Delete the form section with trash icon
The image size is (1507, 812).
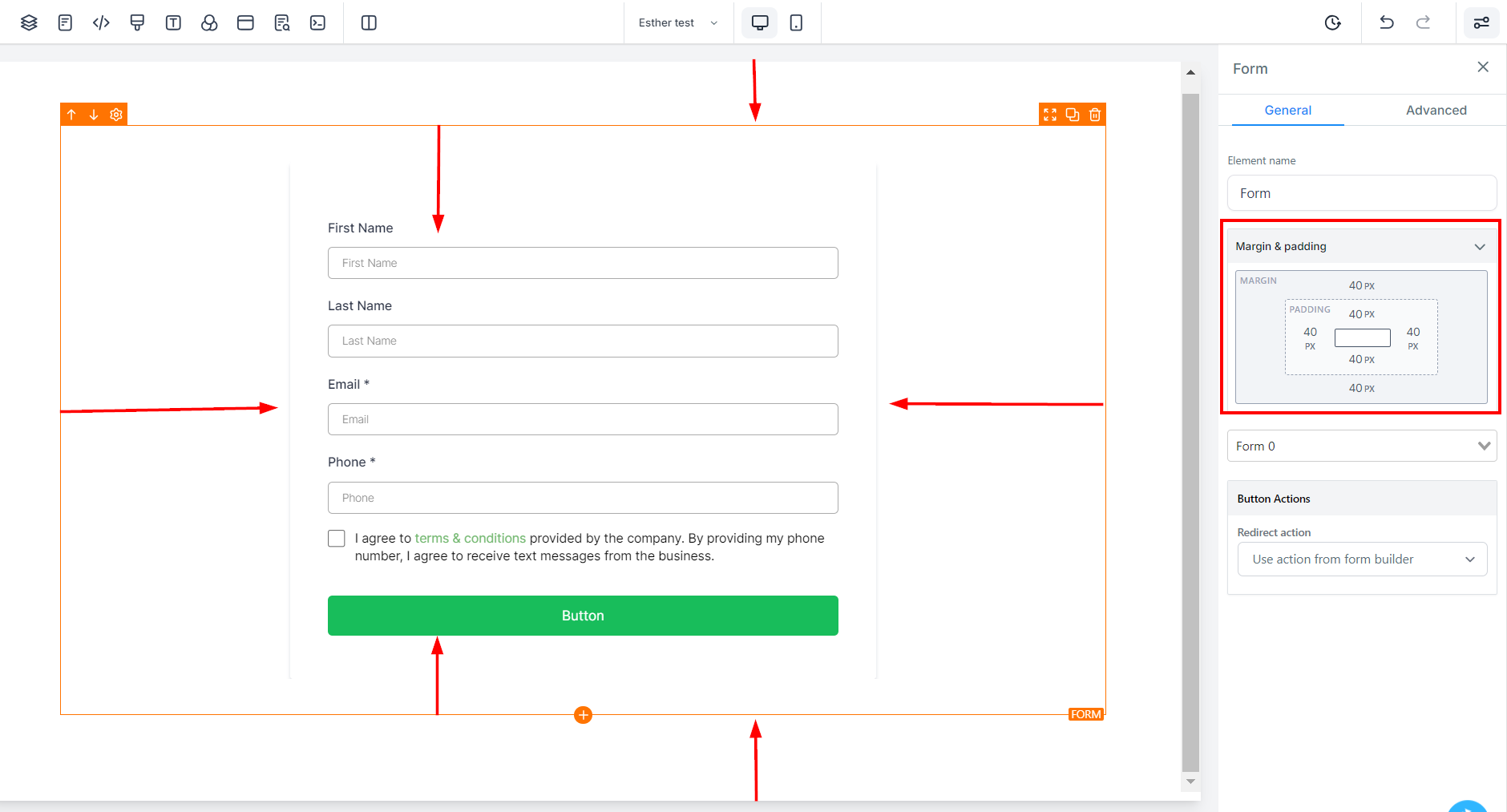pyautogui.click(x=1095, y=115)
